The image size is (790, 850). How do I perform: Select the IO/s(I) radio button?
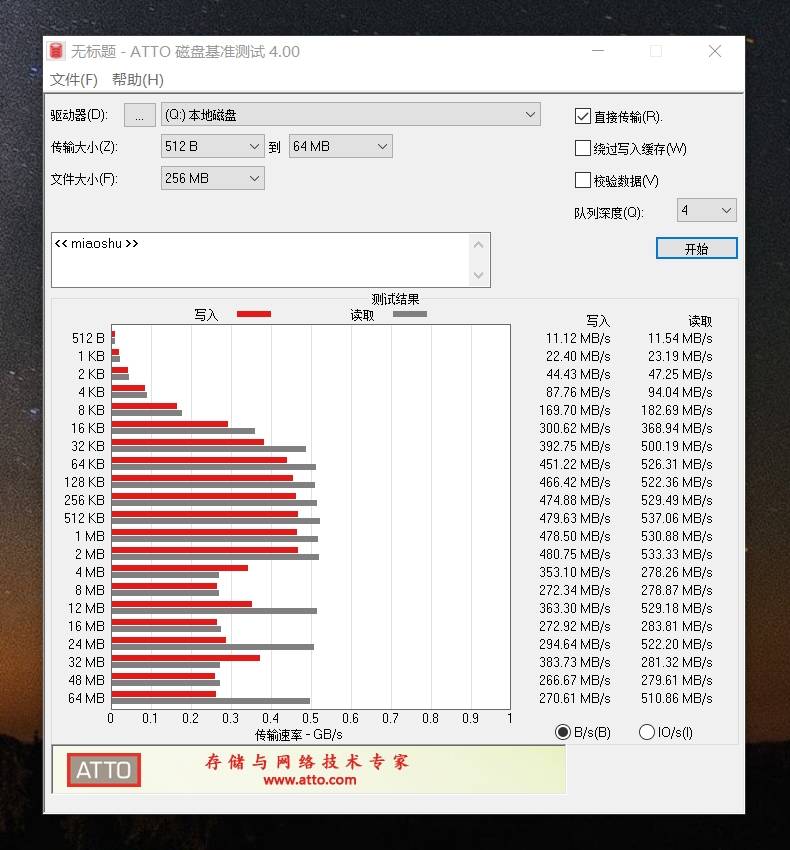tap(647, 732)
